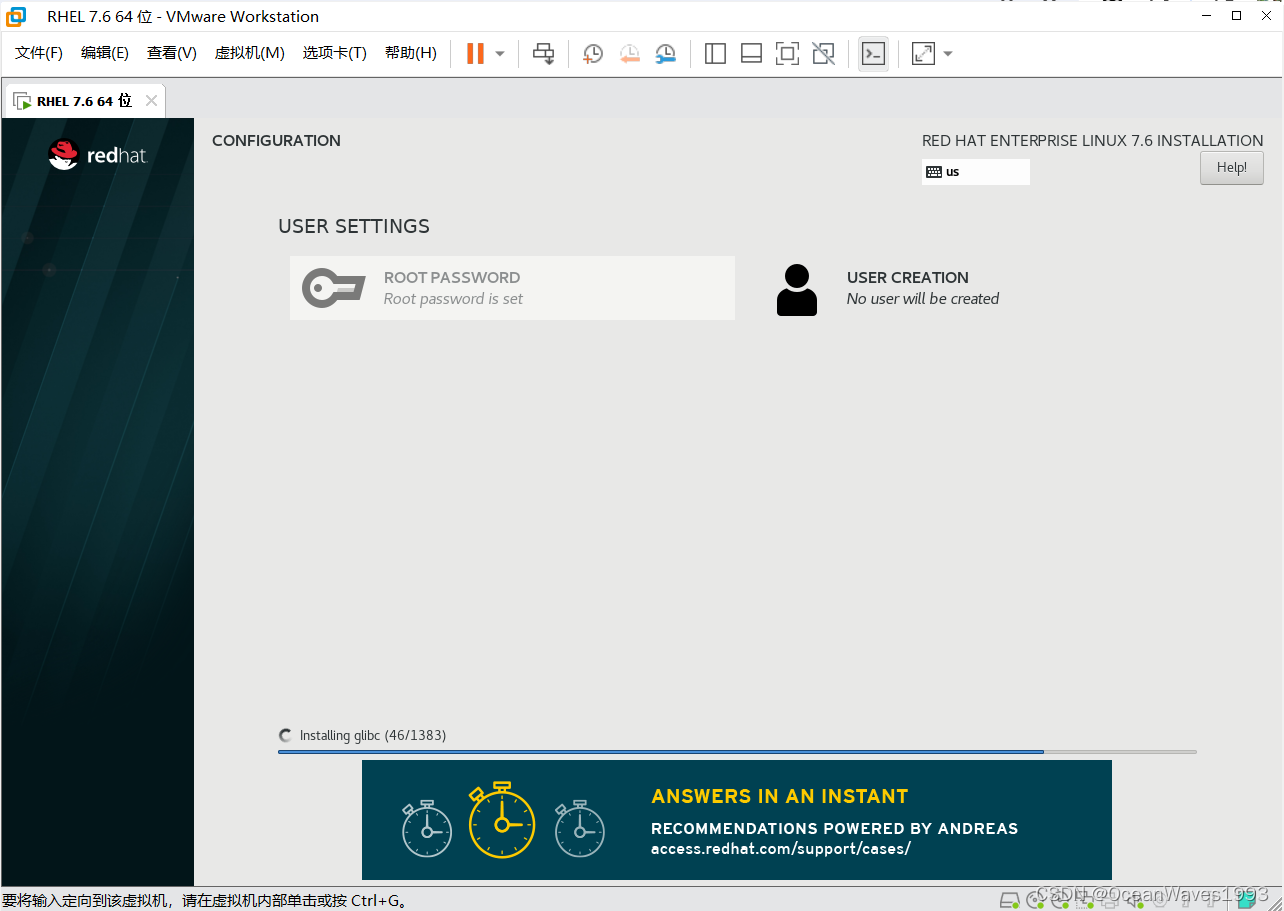Revert to the previous snapshot
The width and height of the screenshot is (1284, 911).
click(x=629, y=54)
